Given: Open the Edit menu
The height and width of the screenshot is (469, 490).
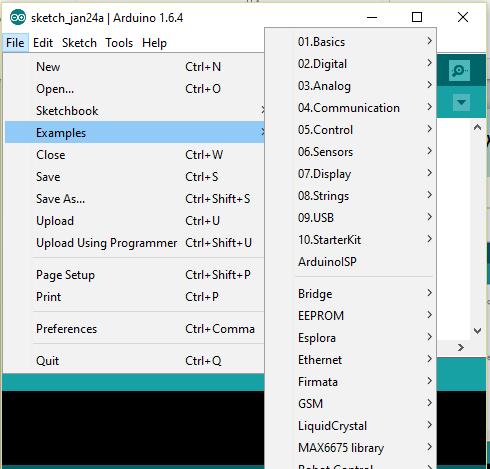Looking at the screenshot, I should coord(43,43).
